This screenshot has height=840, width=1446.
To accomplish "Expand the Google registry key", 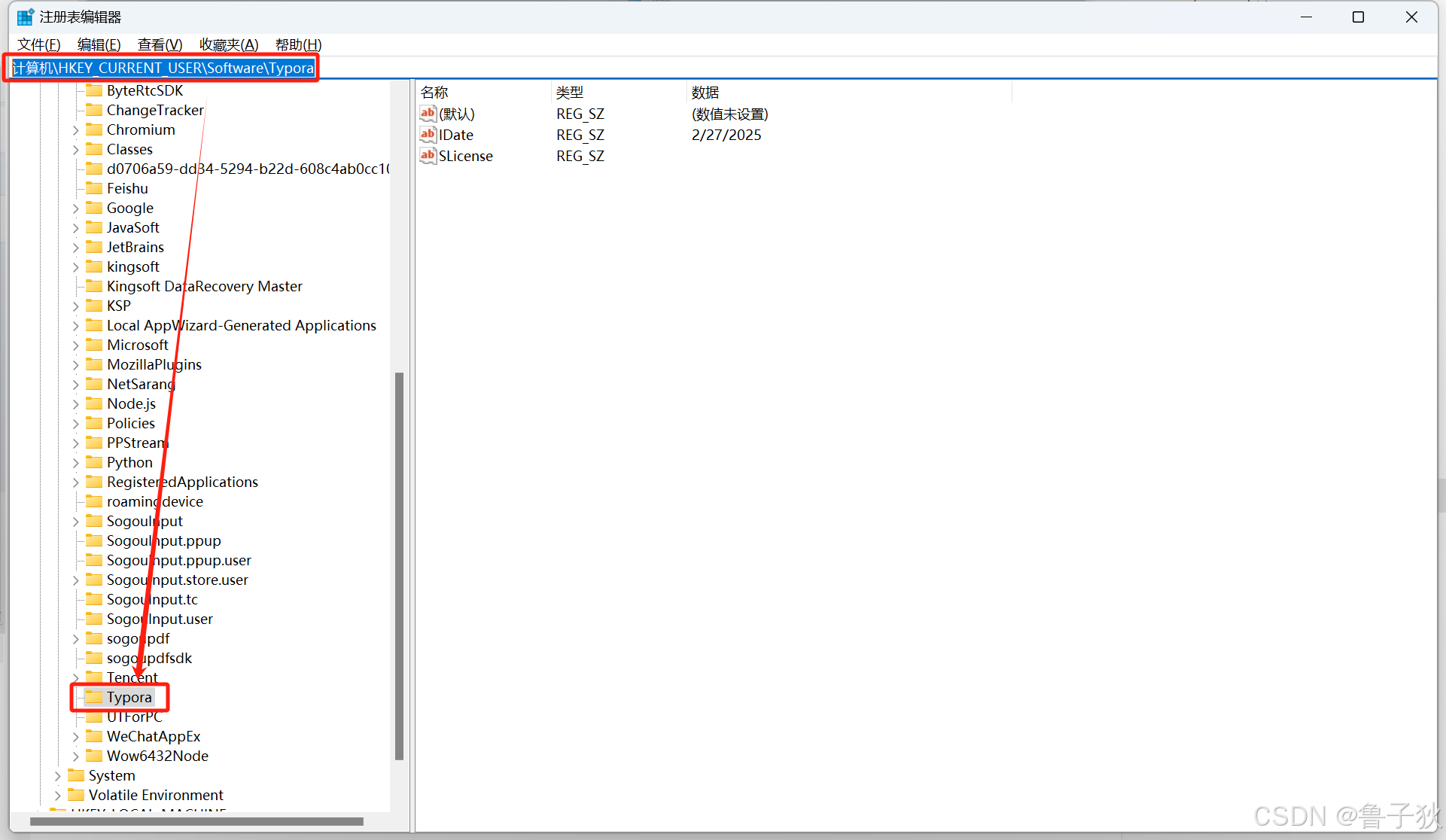I will pyautogui.click(x=75, y=208).
